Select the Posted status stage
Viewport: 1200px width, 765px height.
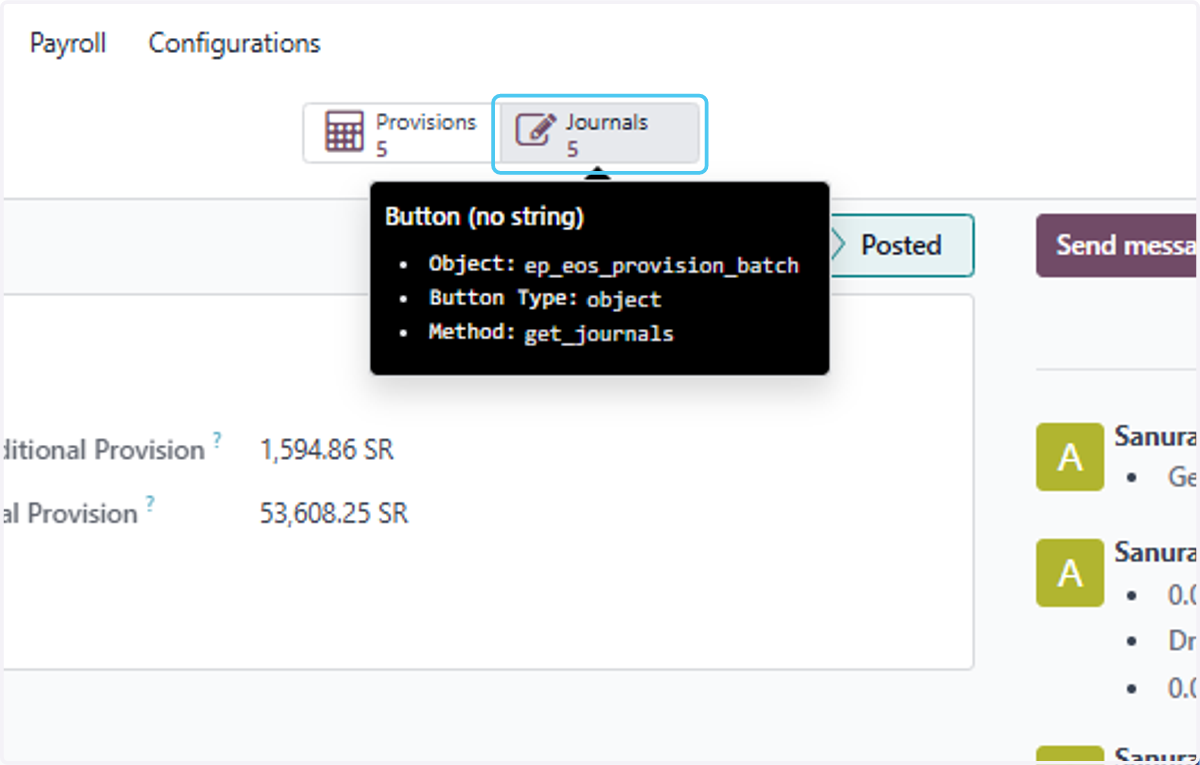coord(901,245)
